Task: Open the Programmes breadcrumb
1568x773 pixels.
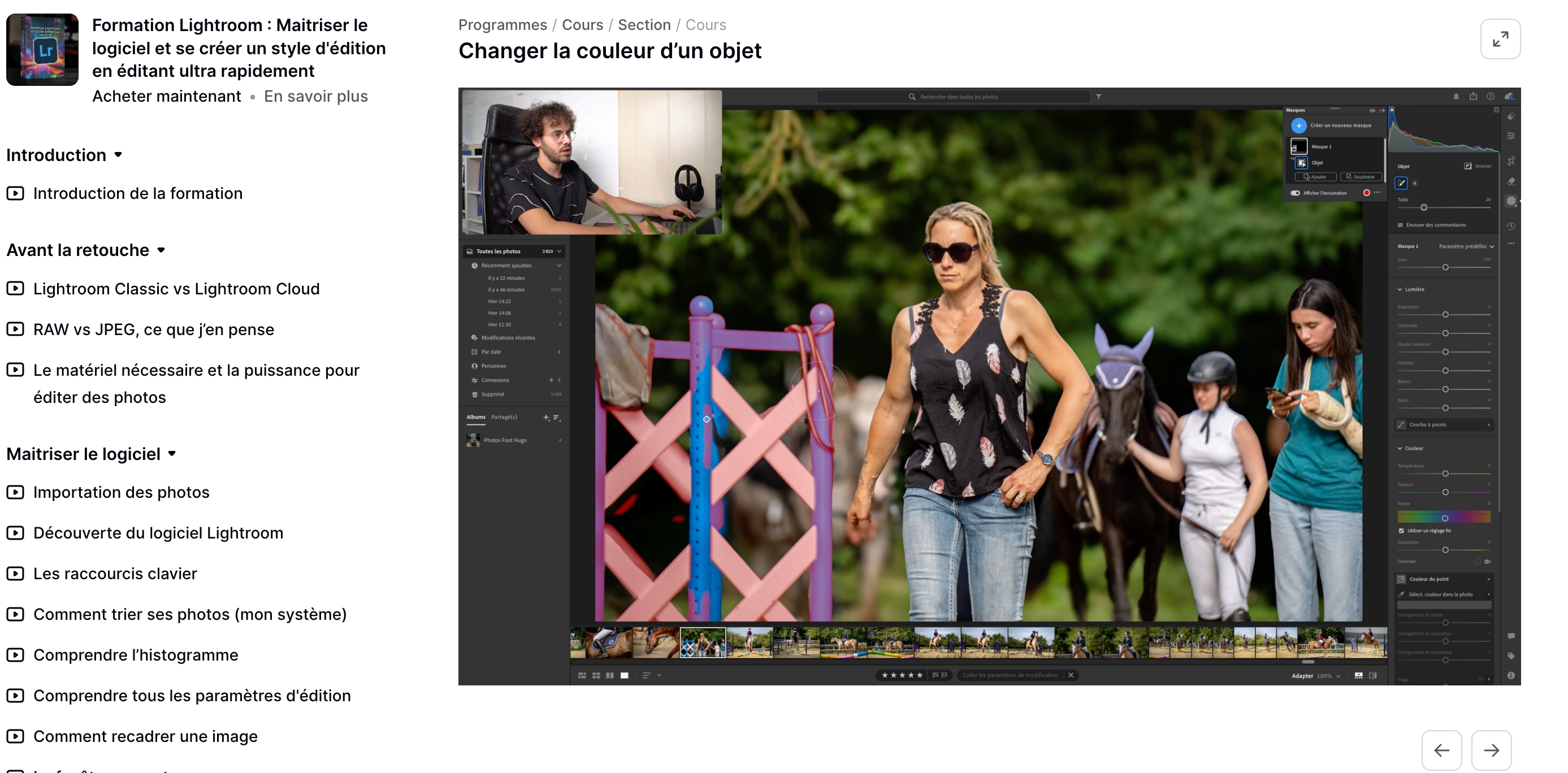Action: pos(502,25)
